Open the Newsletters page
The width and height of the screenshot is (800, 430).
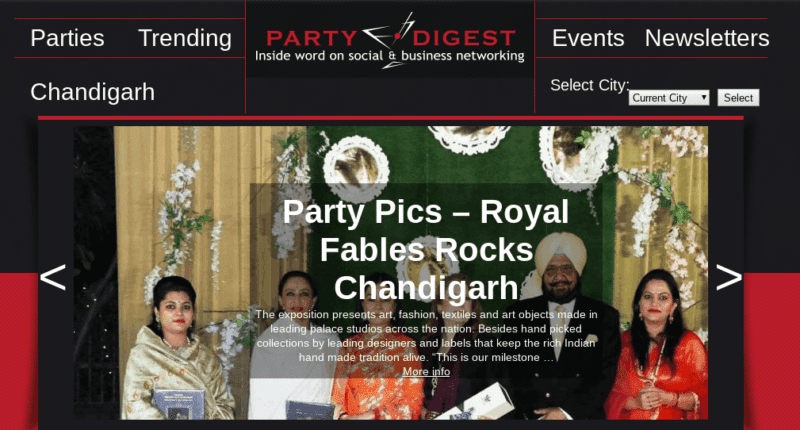707,38
